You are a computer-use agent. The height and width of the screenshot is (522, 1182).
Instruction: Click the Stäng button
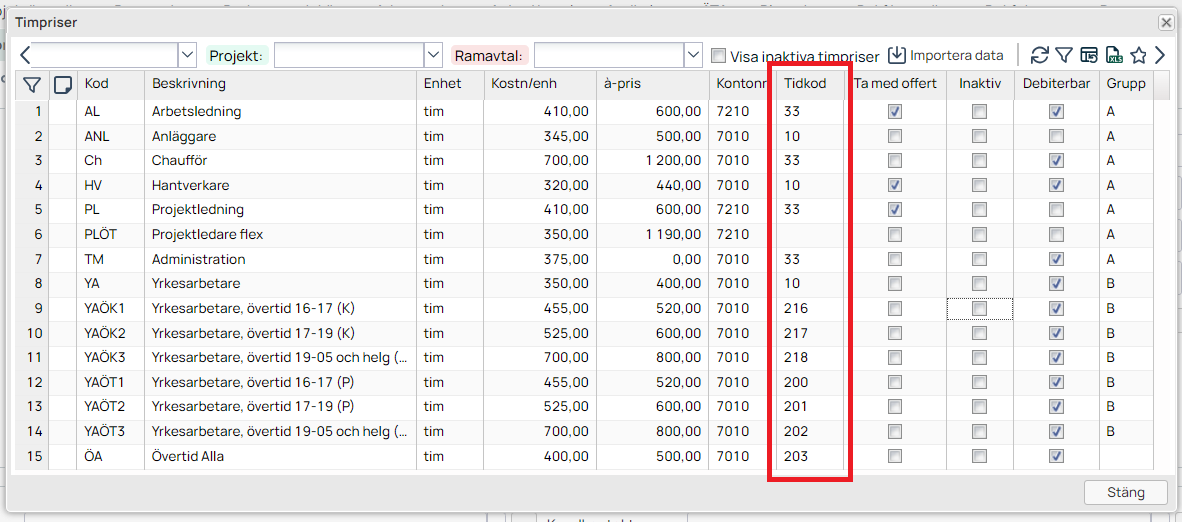1125,492
